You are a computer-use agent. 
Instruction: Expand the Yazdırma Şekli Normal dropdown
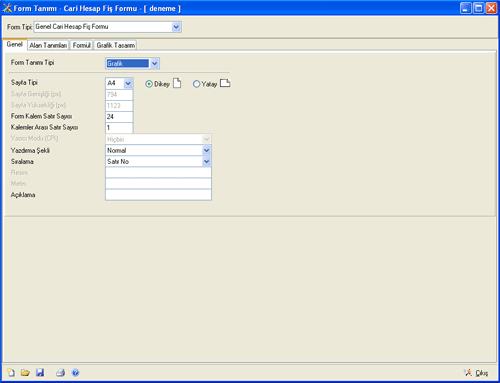click(x=207, y=150)
